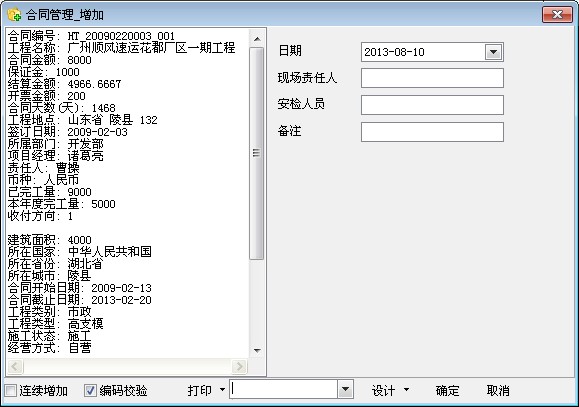Screen dimensions: 579x407
Task: Close the 合同管理_增加 dialog
Action: click(x=557, y=14)
